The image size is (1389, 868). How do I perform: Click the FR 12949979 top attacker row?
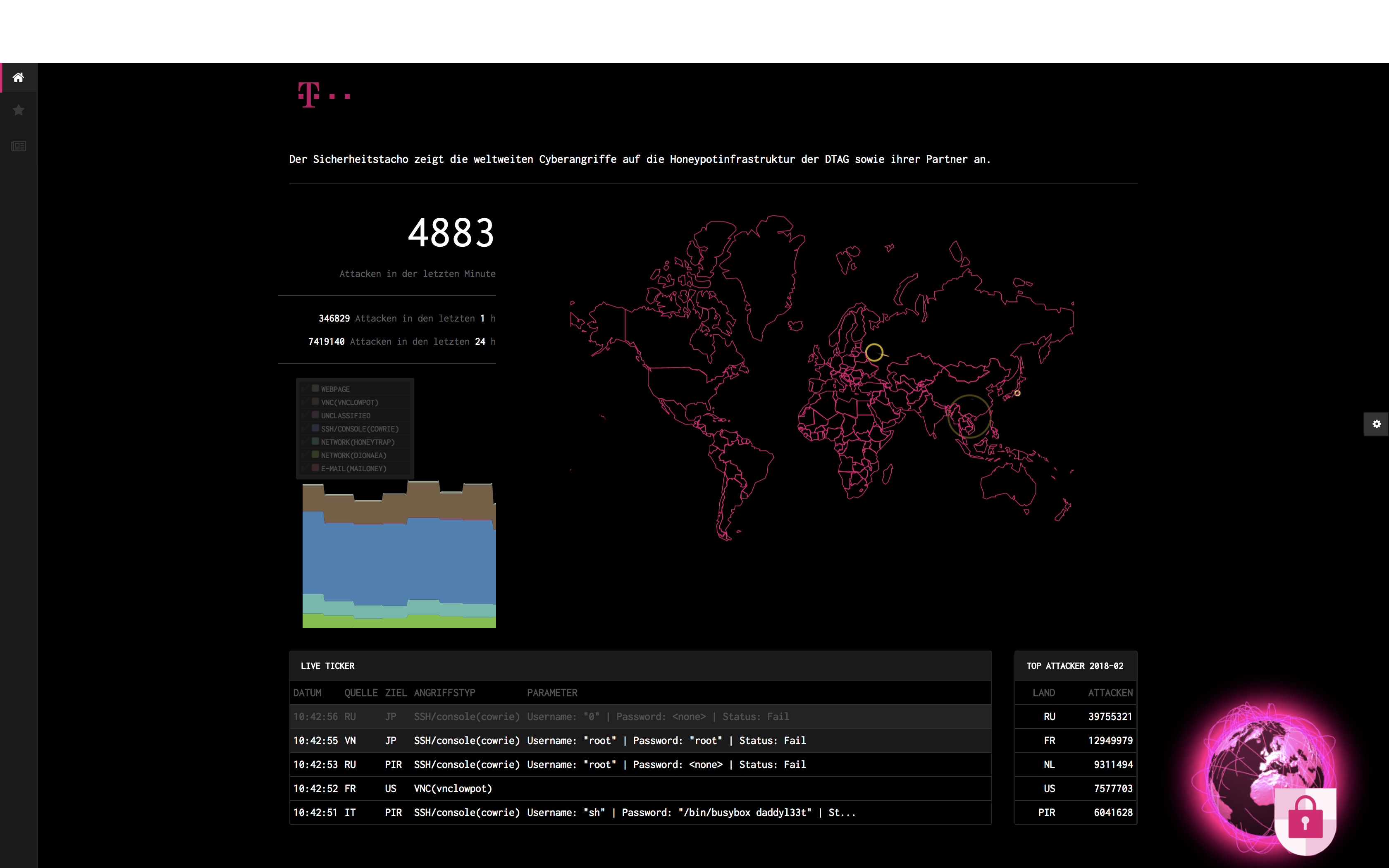(1075, 741)
